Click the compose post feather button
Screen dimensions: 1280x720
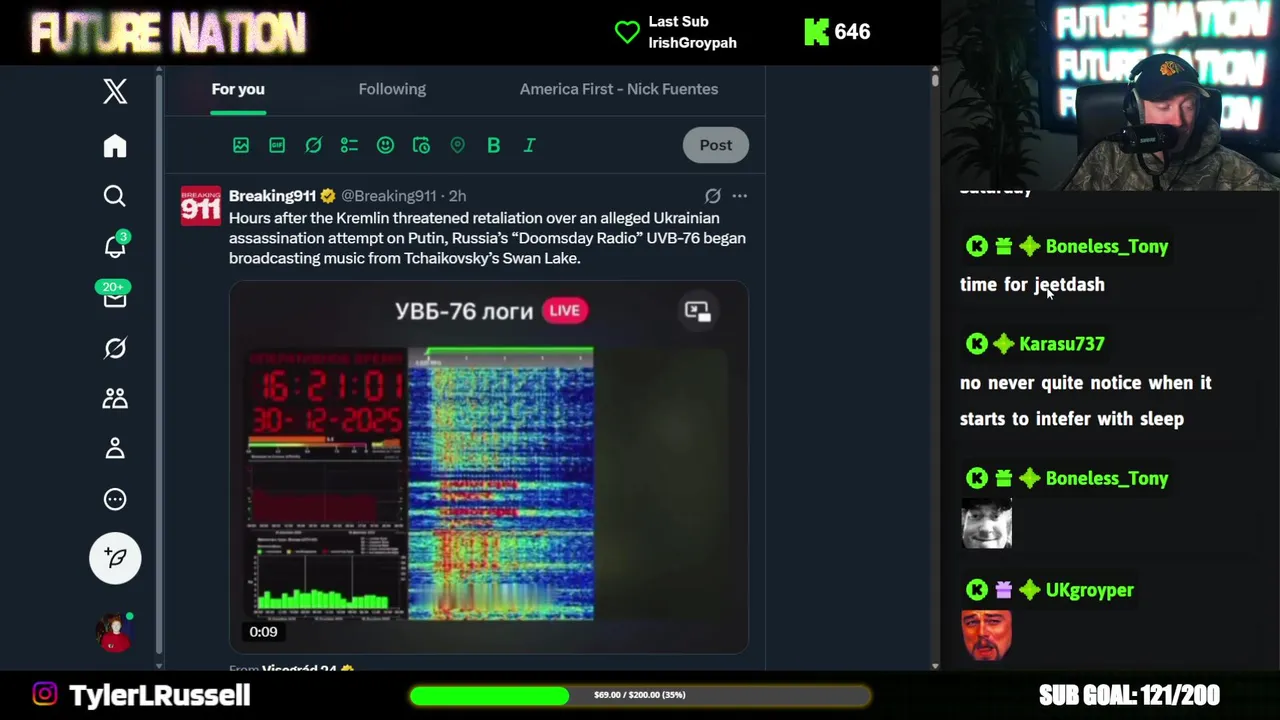coord(115,557)
